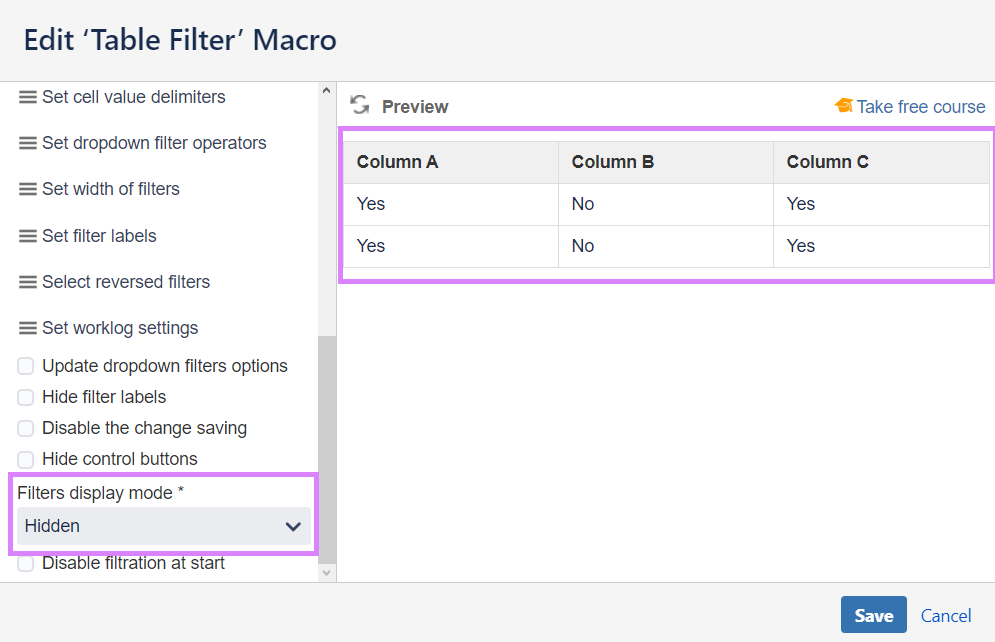Click hamburger icon beside Set worklog settings

[28, 328]
